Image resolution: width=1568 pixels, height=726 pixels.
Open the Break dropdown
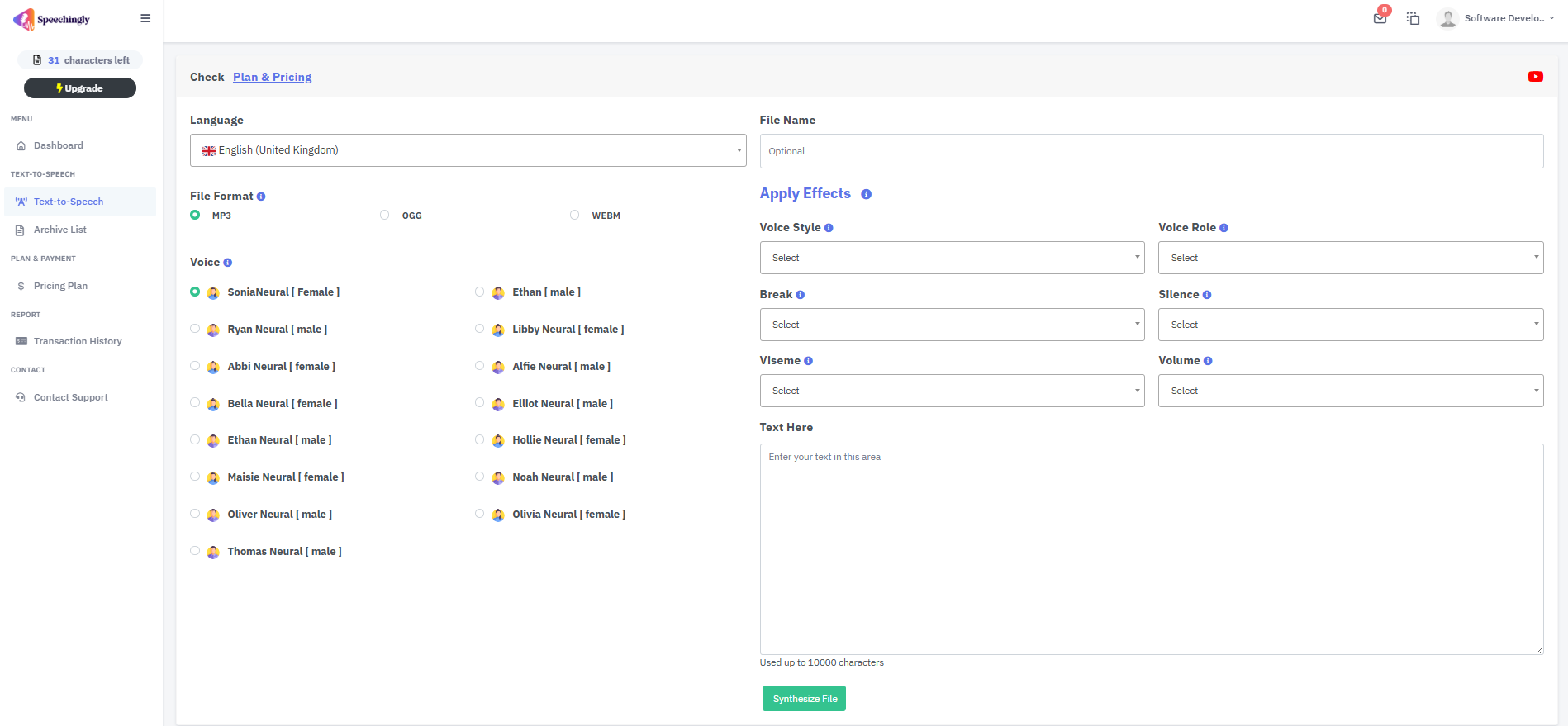(x=952, y=325)
